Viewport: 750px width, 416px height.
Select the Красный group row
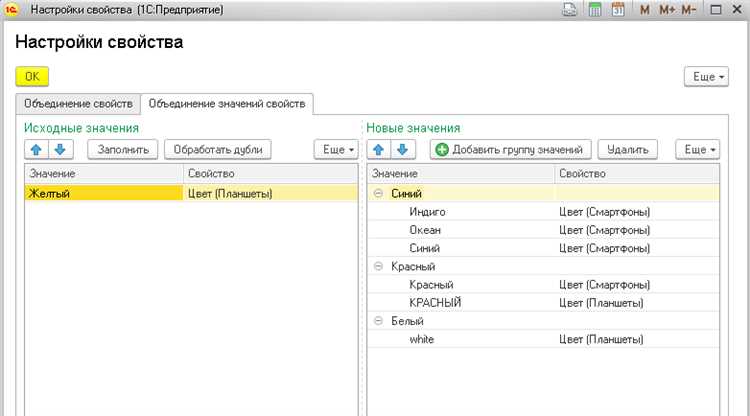point(543,266)
